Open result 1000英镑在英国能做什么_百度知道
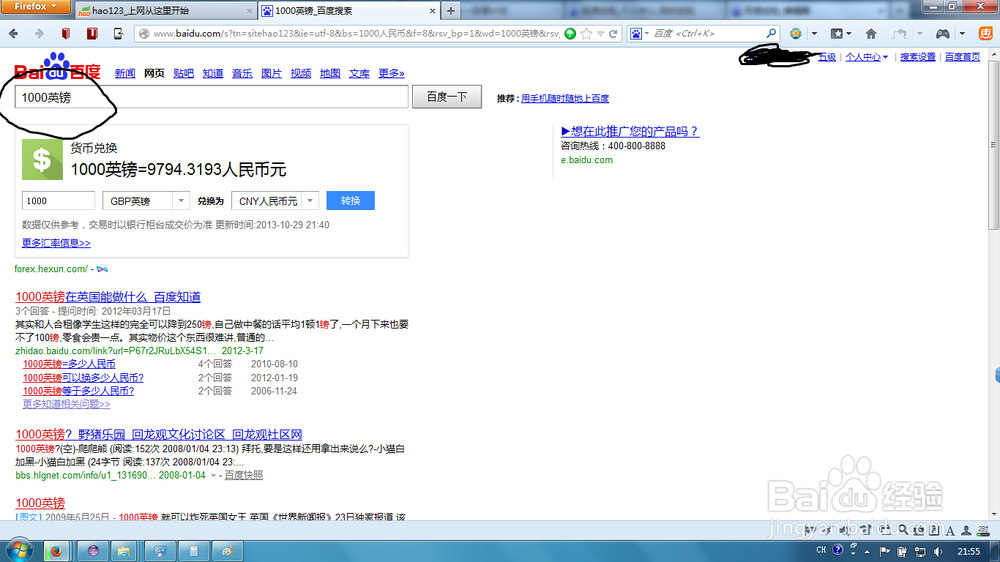The height and width of the screenshot is (562, 1000). [108, 297]
